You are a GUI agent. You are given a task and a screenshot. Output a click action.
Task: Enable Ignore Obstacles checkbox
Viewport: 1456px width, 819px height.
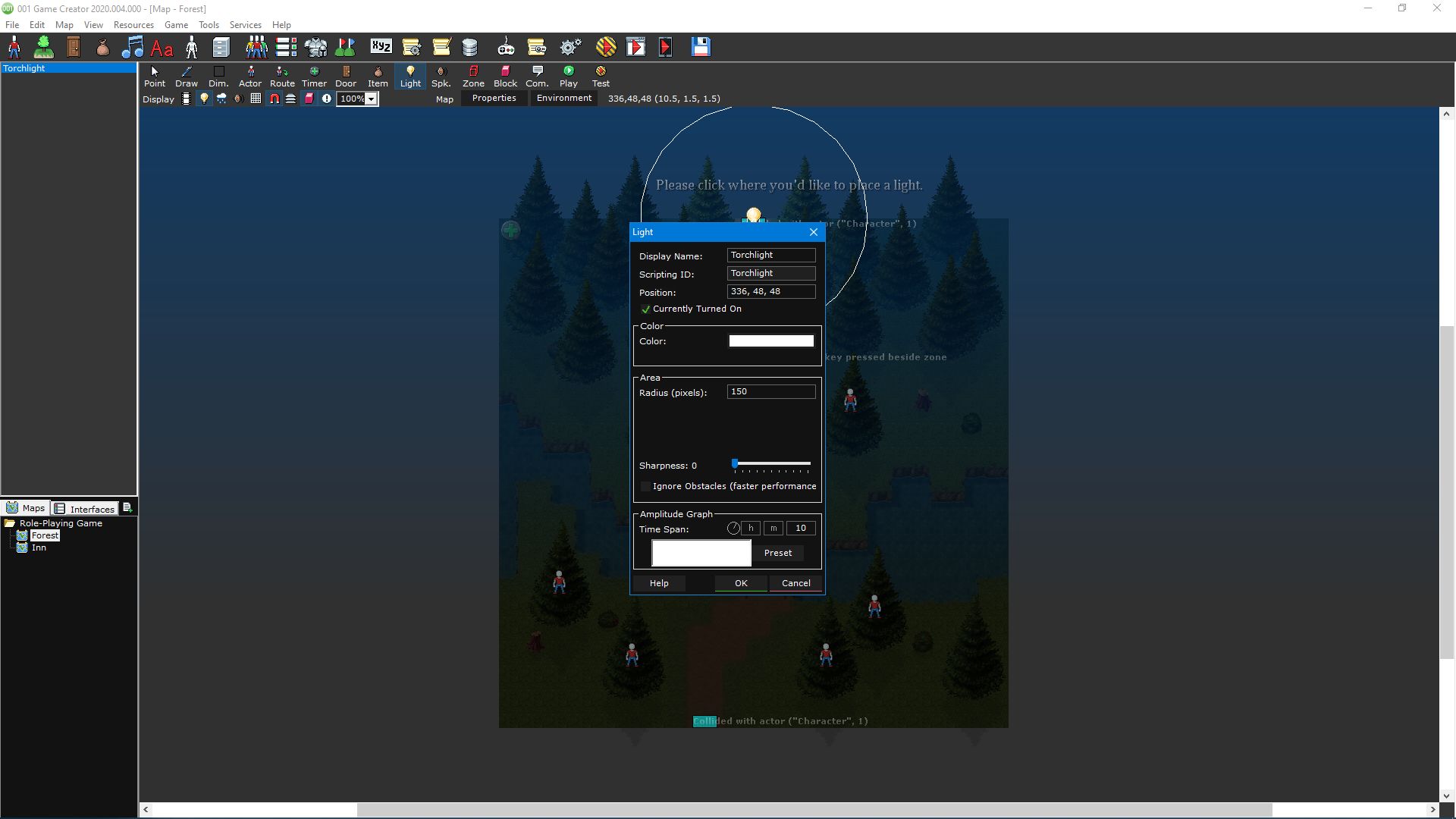point(646,487)
